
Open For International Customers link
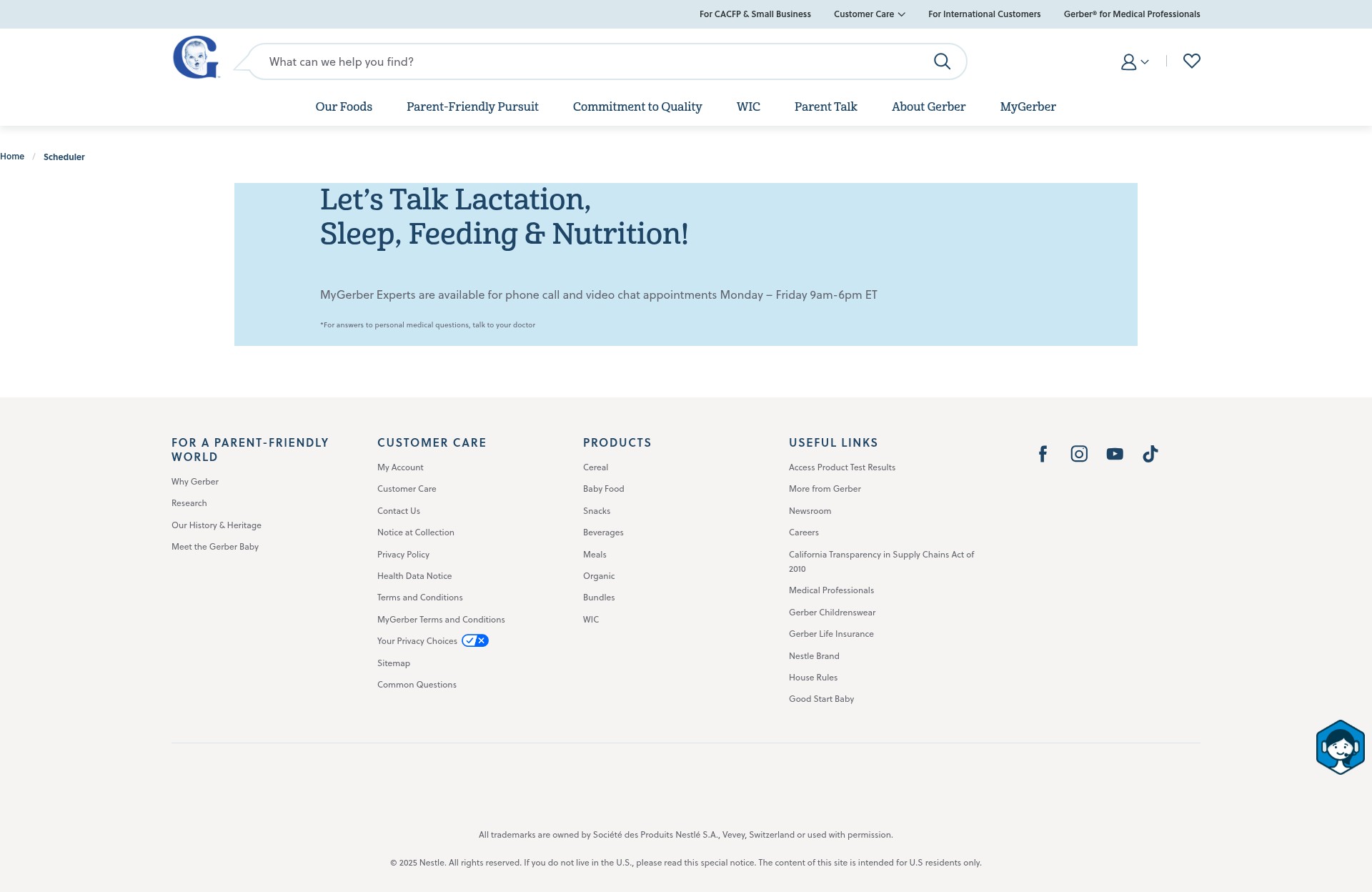[984, 14]
